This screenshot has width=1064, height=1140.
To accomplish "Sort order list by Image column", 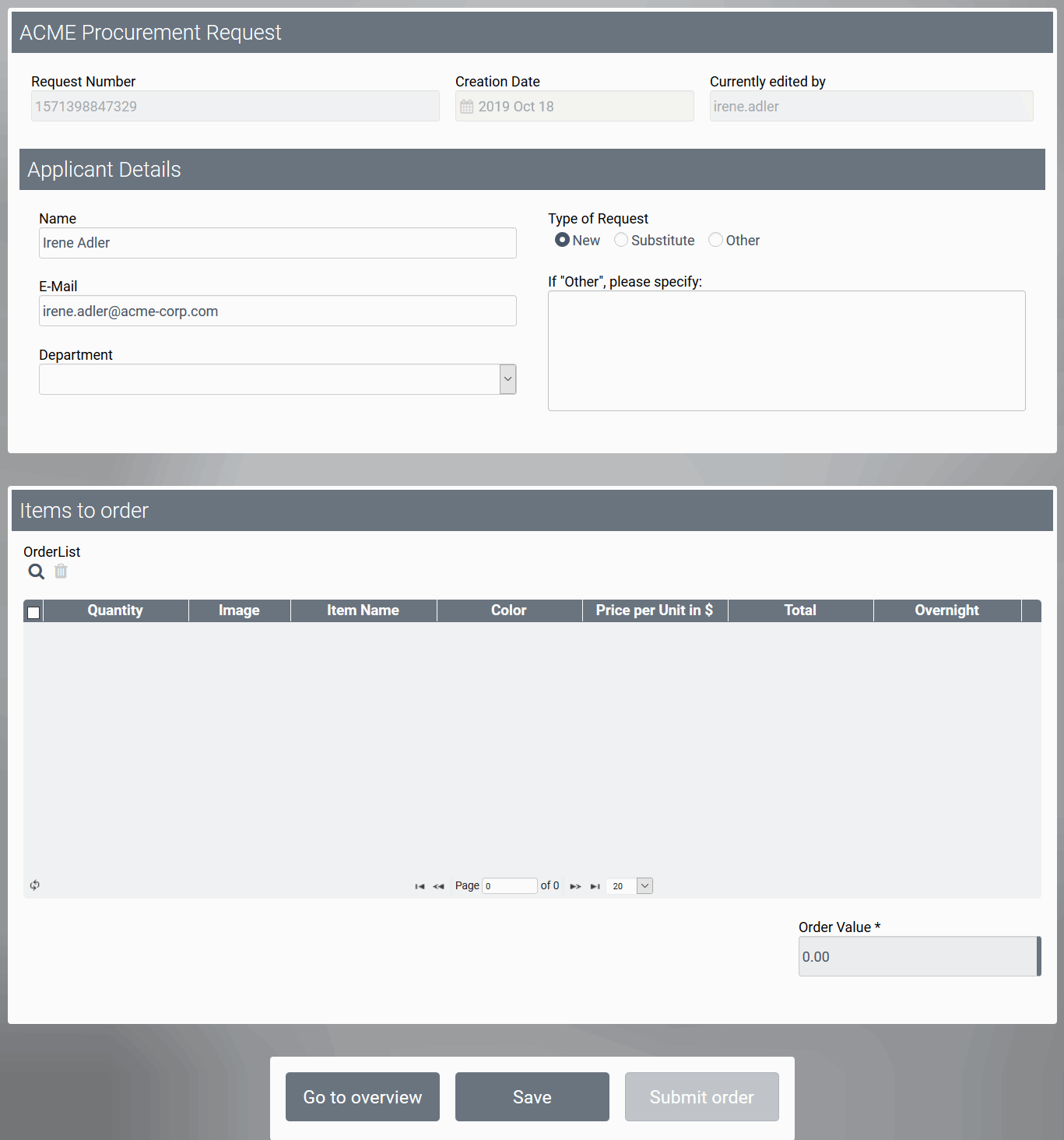I will (x=239, y=610).
